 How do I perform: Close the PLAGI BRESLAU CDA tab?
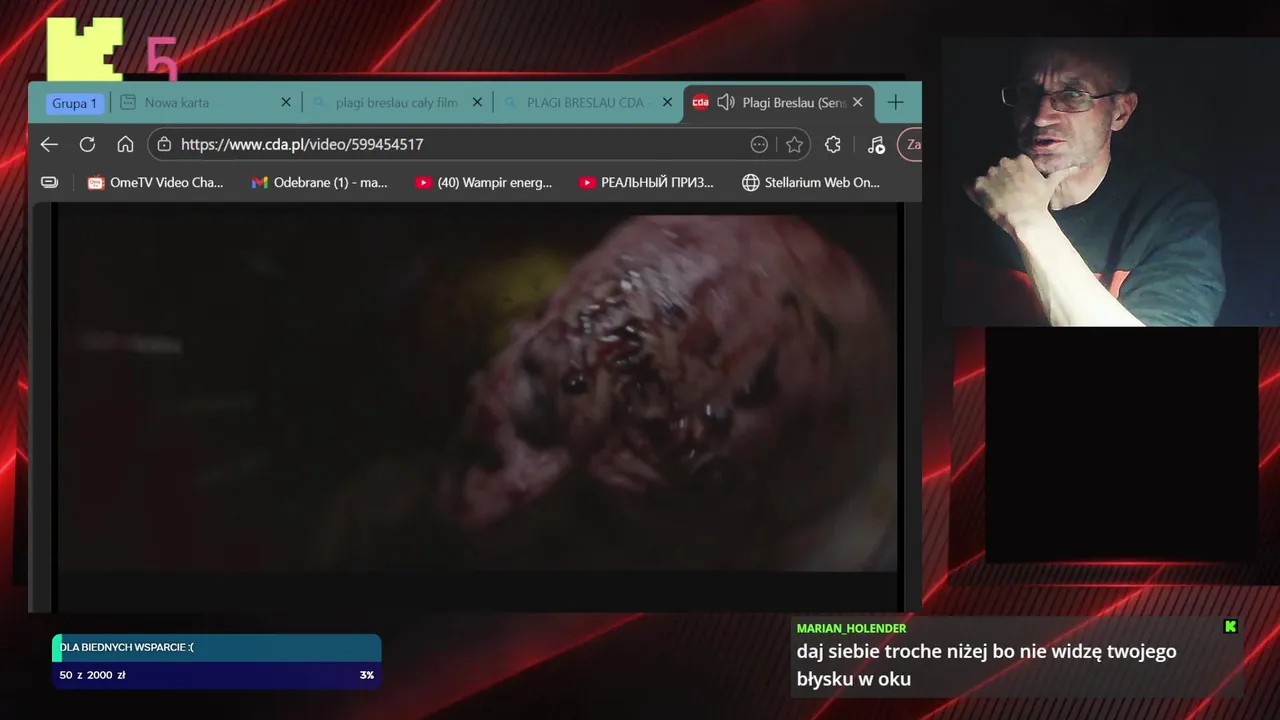coord(667,103)
